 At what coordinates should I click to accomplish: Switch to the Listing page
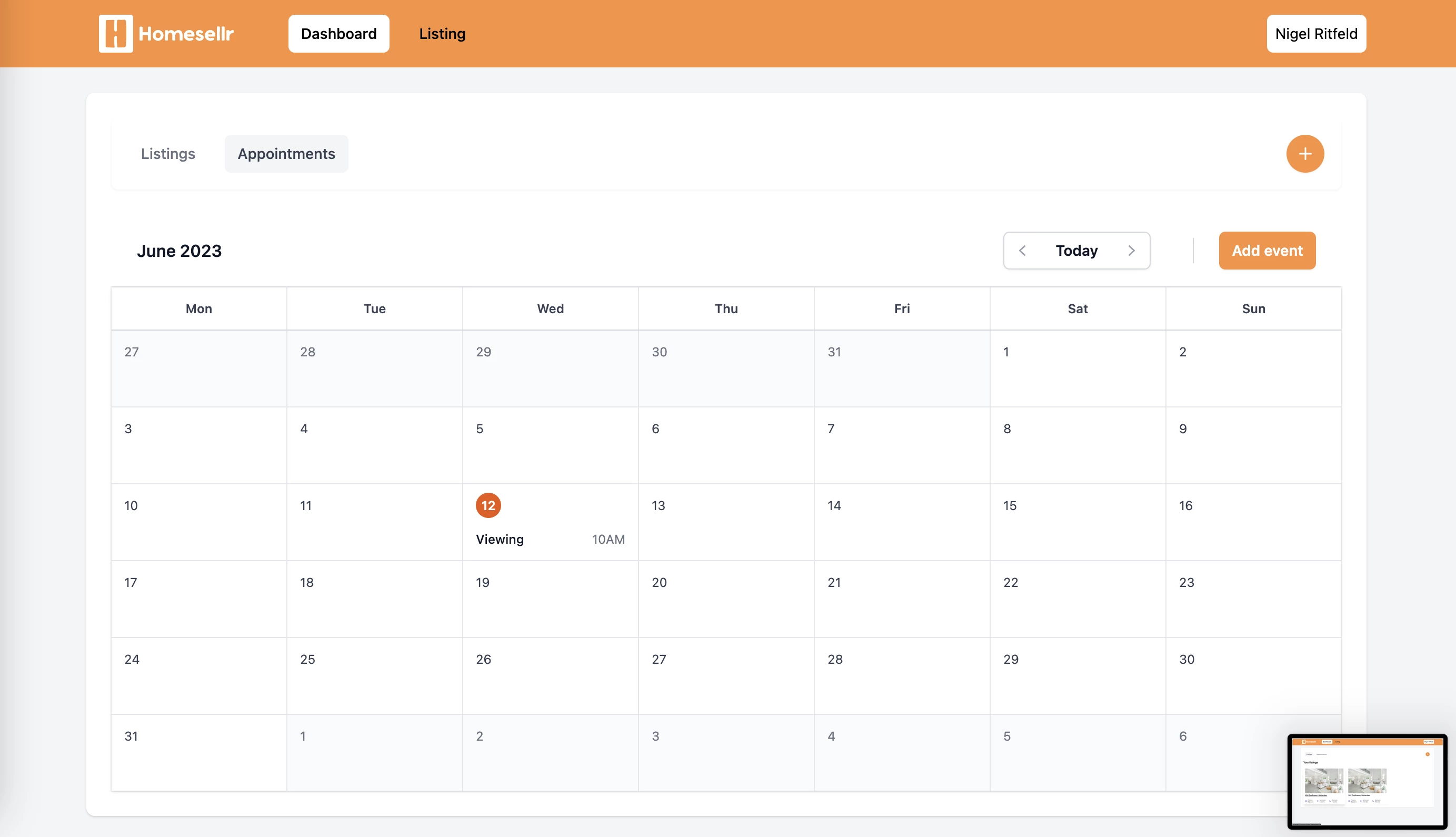[442, 33]
